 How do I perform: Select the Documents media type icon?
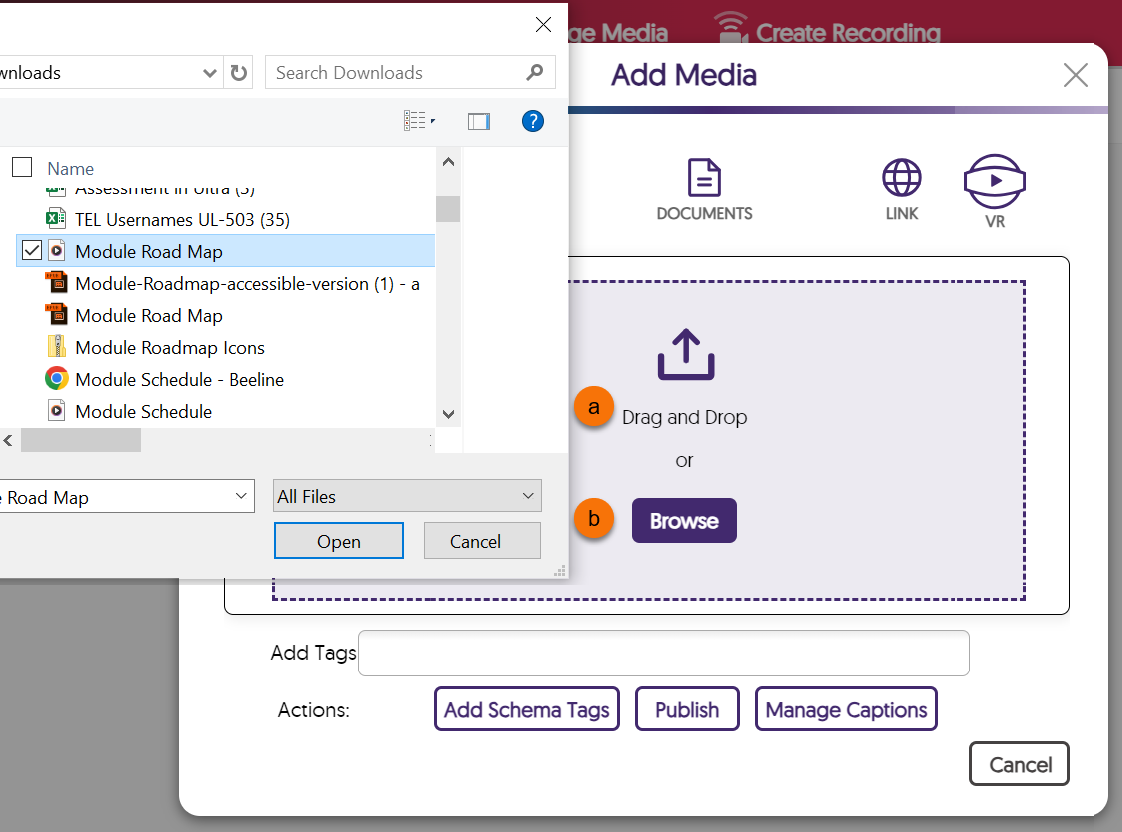(x=704, y=178)
